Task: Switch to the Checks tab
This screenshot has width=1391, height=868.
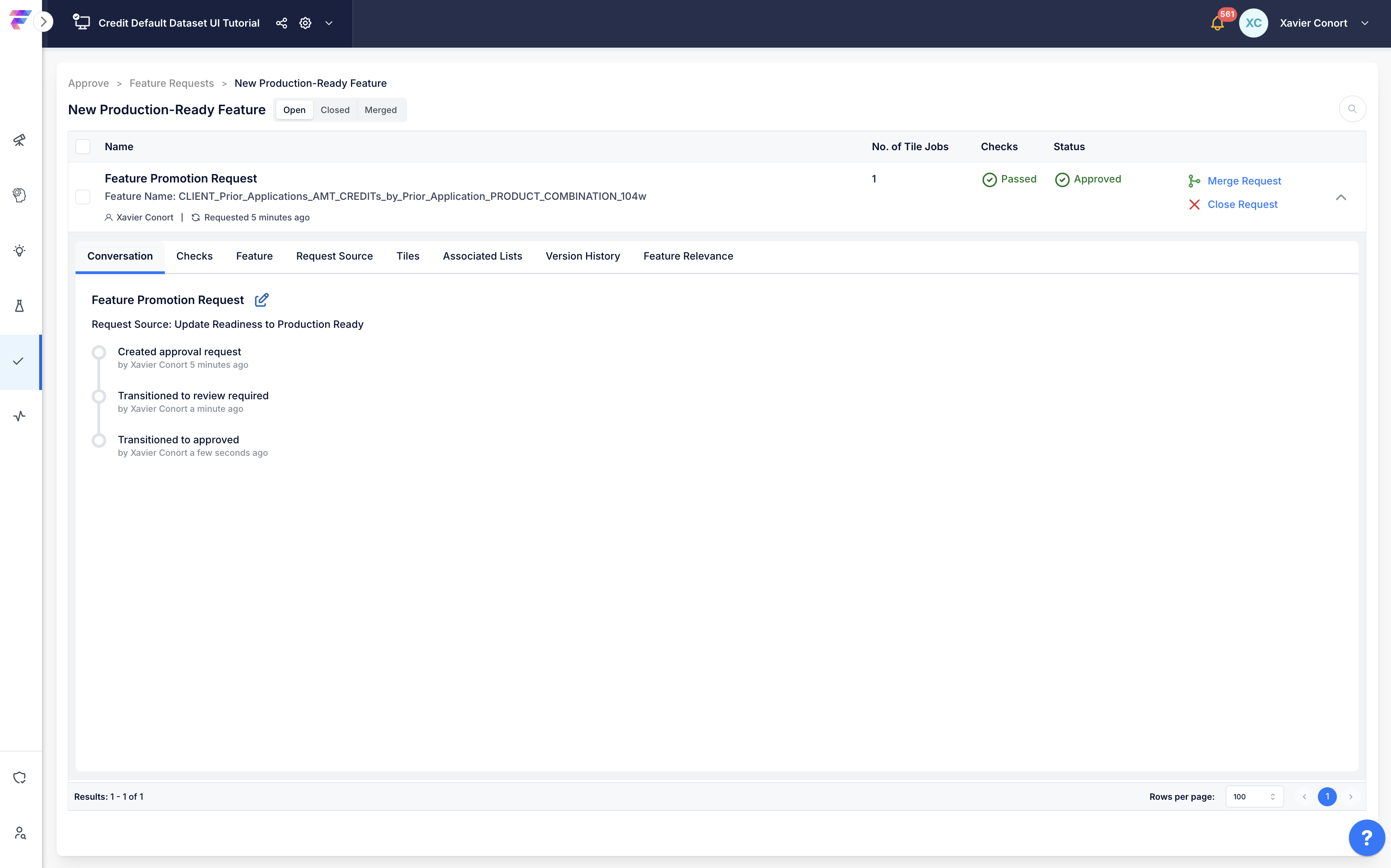Action: click(x=194, y=256)
